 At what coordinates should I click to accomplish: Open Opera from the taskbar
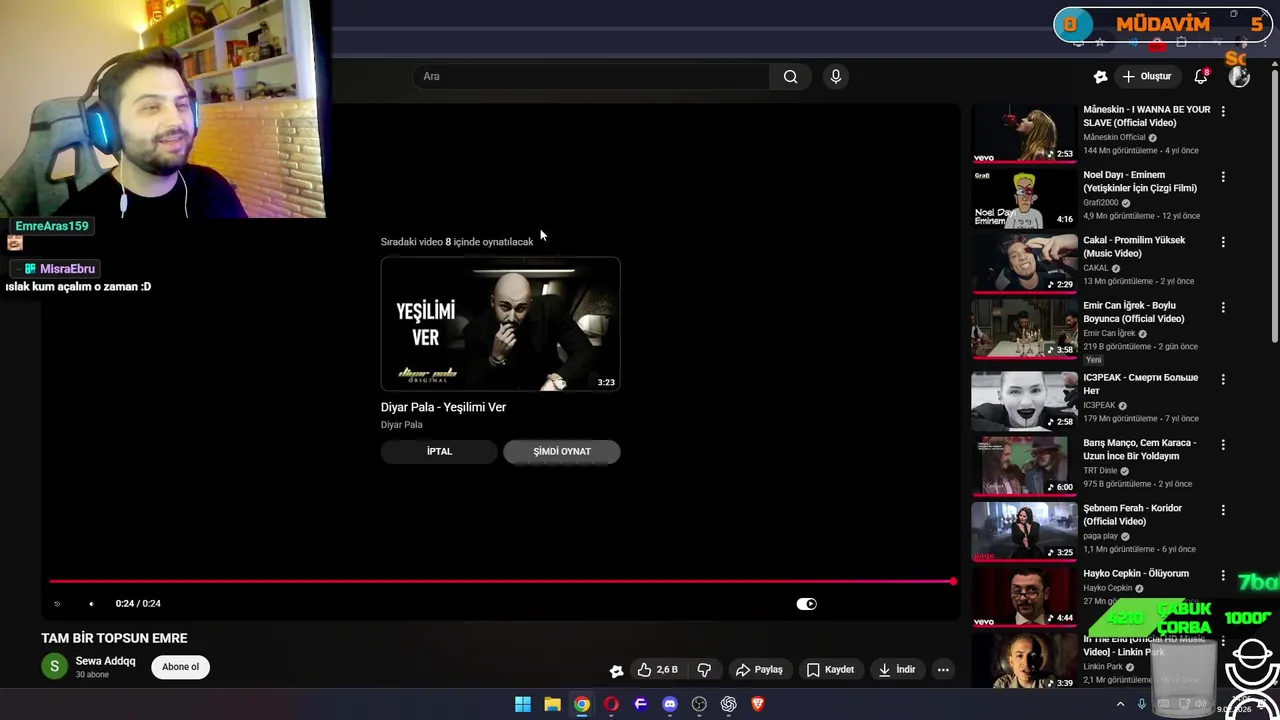point(611,704)
